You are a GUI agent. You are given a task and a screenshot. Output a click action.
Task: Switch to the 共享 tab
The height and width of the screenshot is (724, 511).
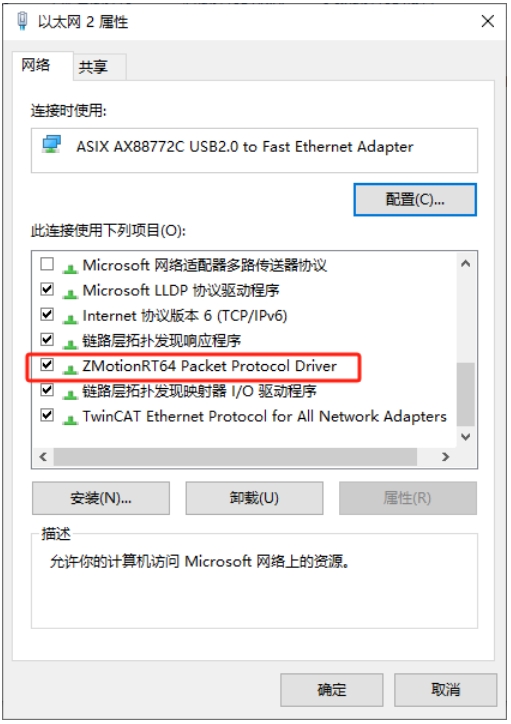tap(93, 67)
